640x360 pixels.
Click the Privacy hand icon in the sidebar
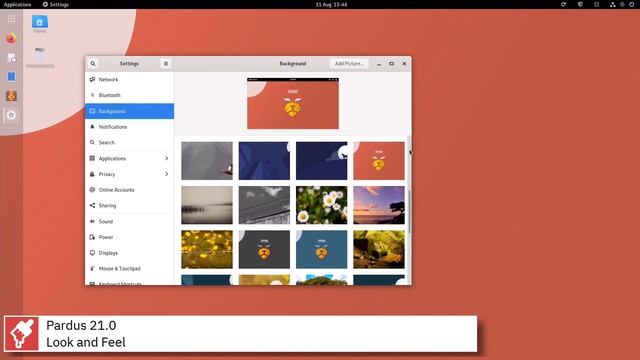coord(92,174)
